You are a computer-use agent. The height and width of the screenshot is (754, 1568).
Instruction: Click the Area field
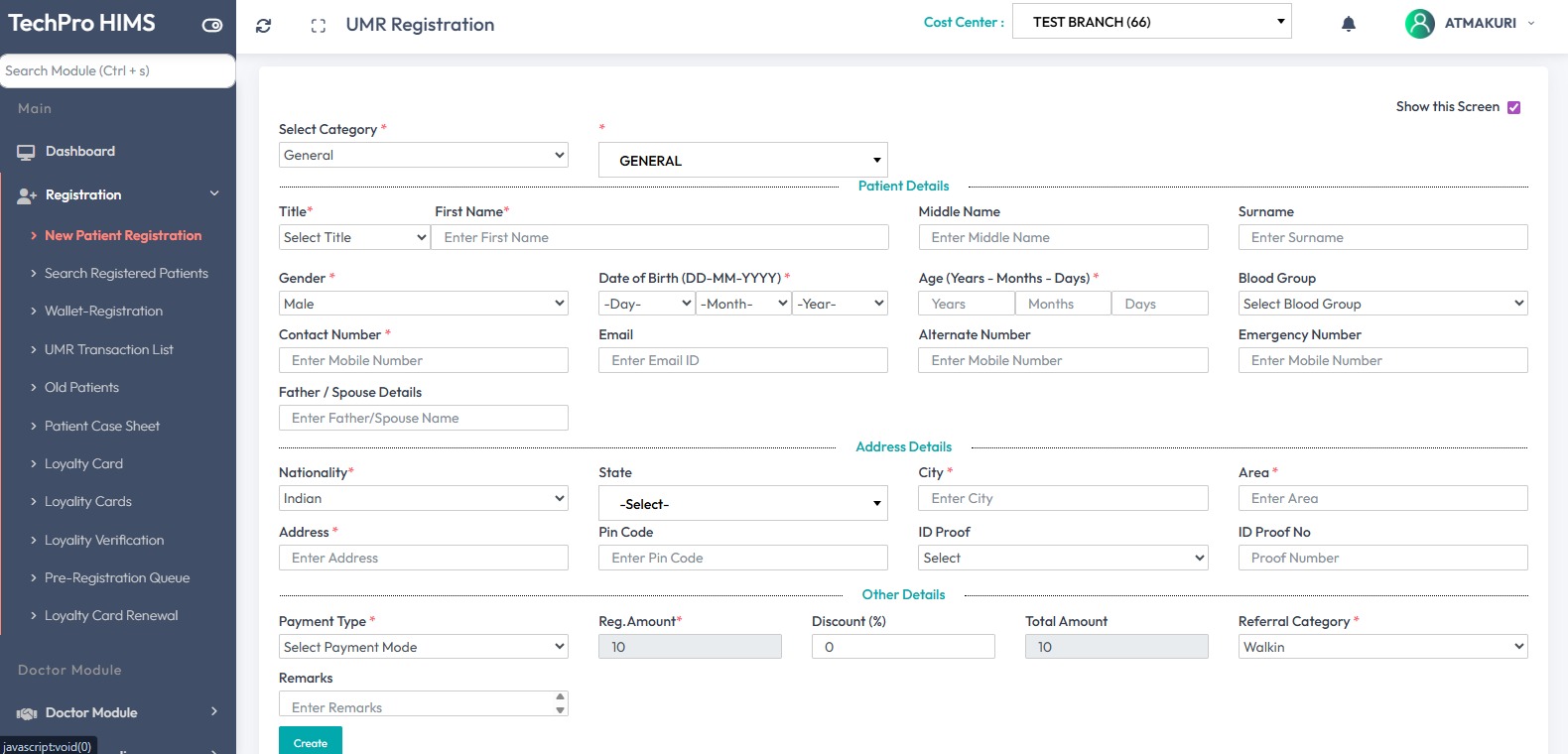point(1382,498)
